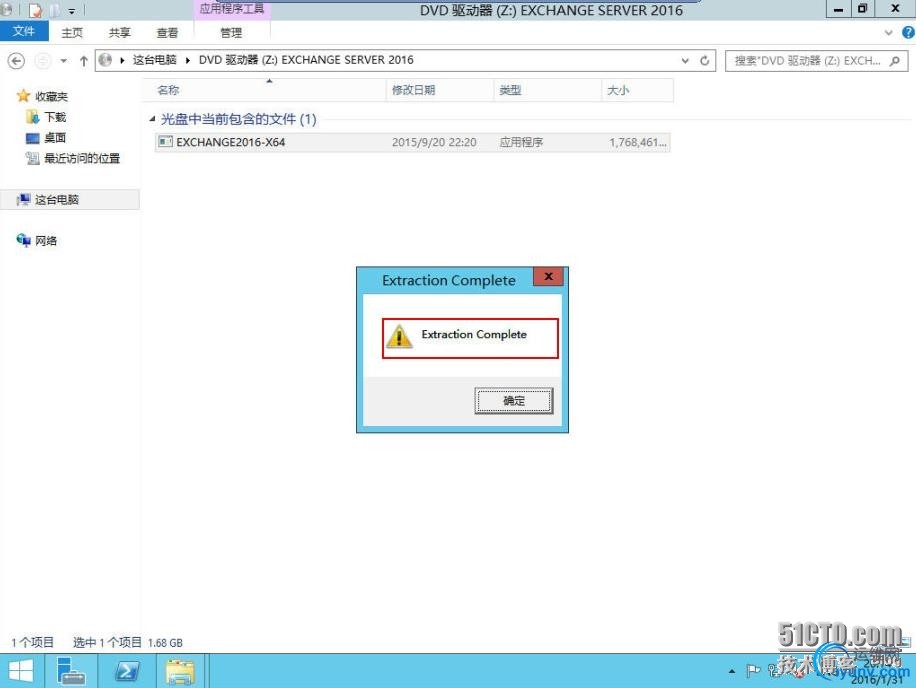This screenshot has width=916, height=688.
Task: Go back with the back arrow
Action: coord(16,61)
